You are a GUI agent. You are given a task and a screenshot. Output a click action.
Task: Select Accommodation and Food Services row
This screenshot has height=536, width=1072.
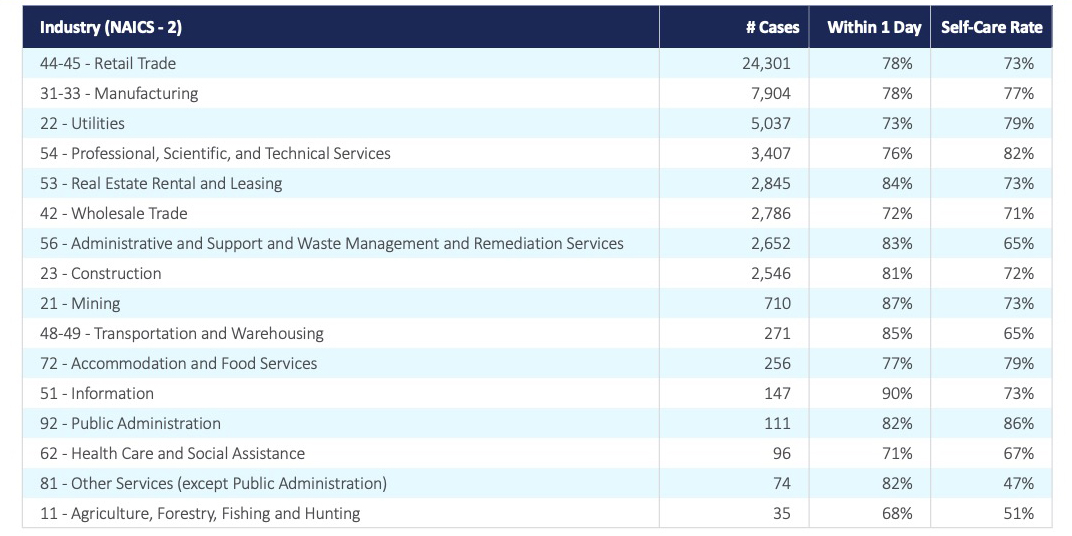point(178,363)
